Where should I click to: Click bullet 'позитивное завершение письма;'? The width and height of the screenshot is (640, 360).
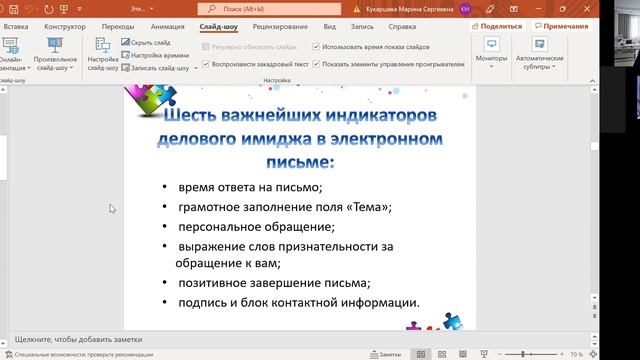(274, 283)
